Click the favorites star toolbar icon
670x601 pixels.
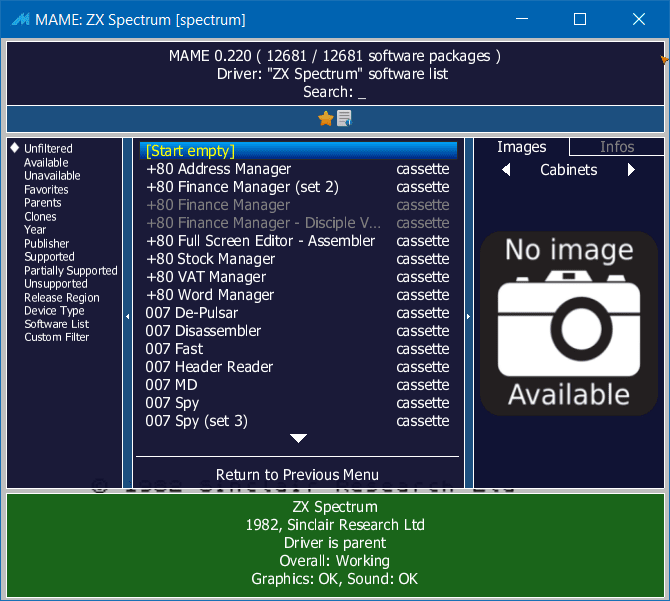point(325,119)
